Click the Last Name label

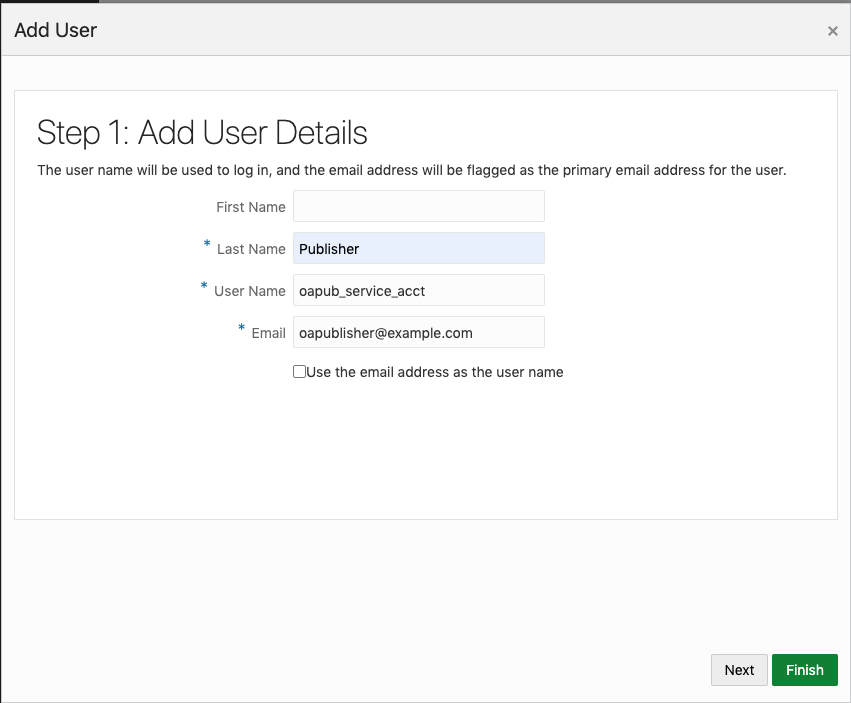251,248
